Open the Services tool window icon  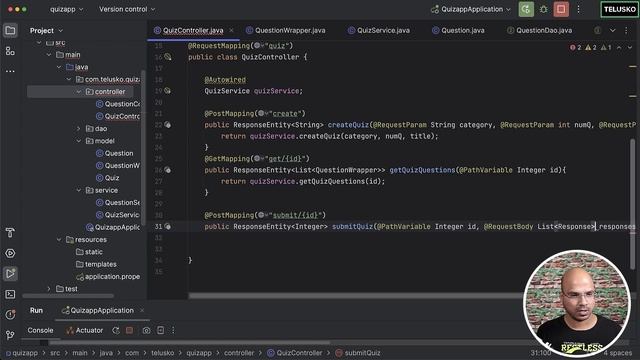pos(10,253)
